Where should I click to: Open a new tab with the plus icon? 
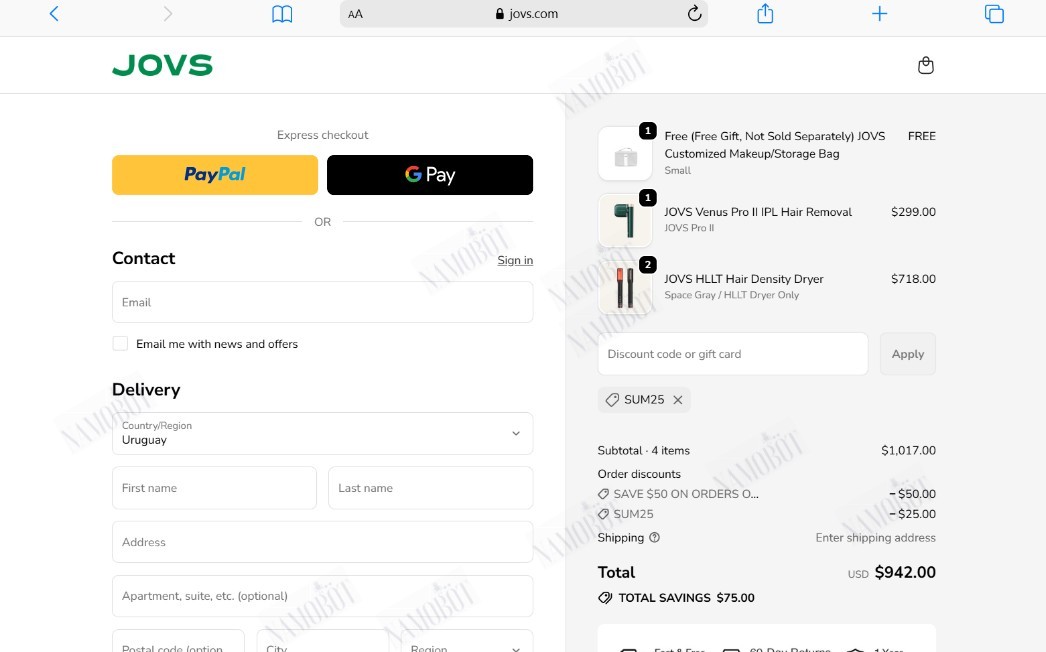(879, 13)
